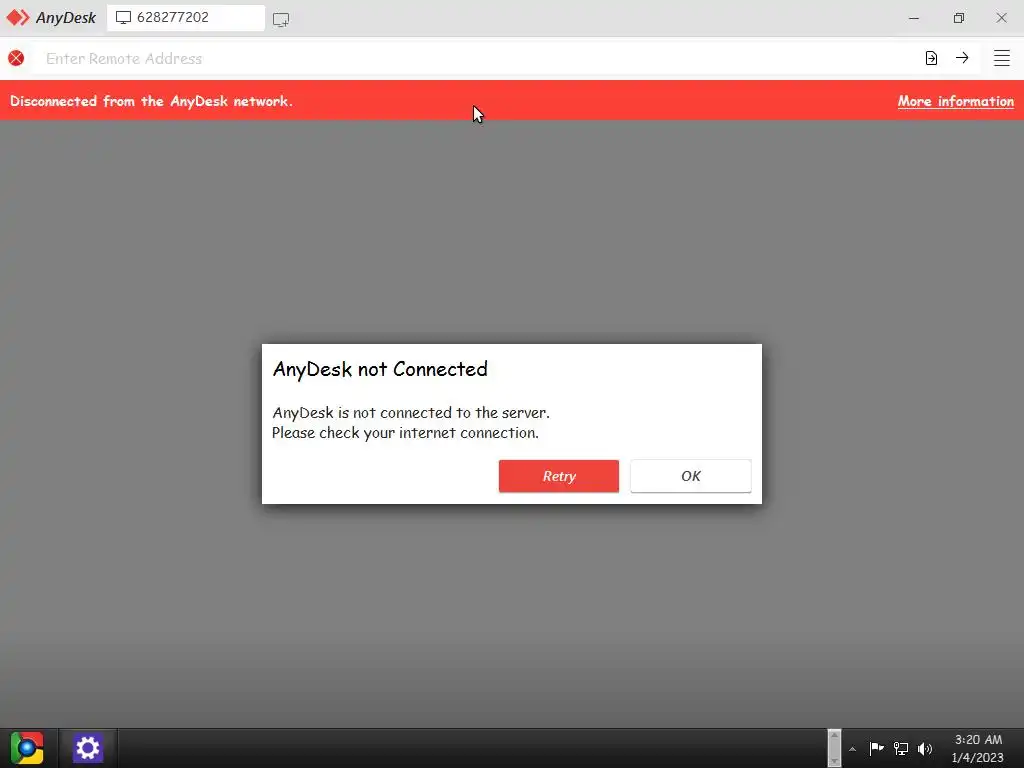
Task: Click the 'Disconnected from the AnyDesk network.' text
Action: click(x=152, y=101)
